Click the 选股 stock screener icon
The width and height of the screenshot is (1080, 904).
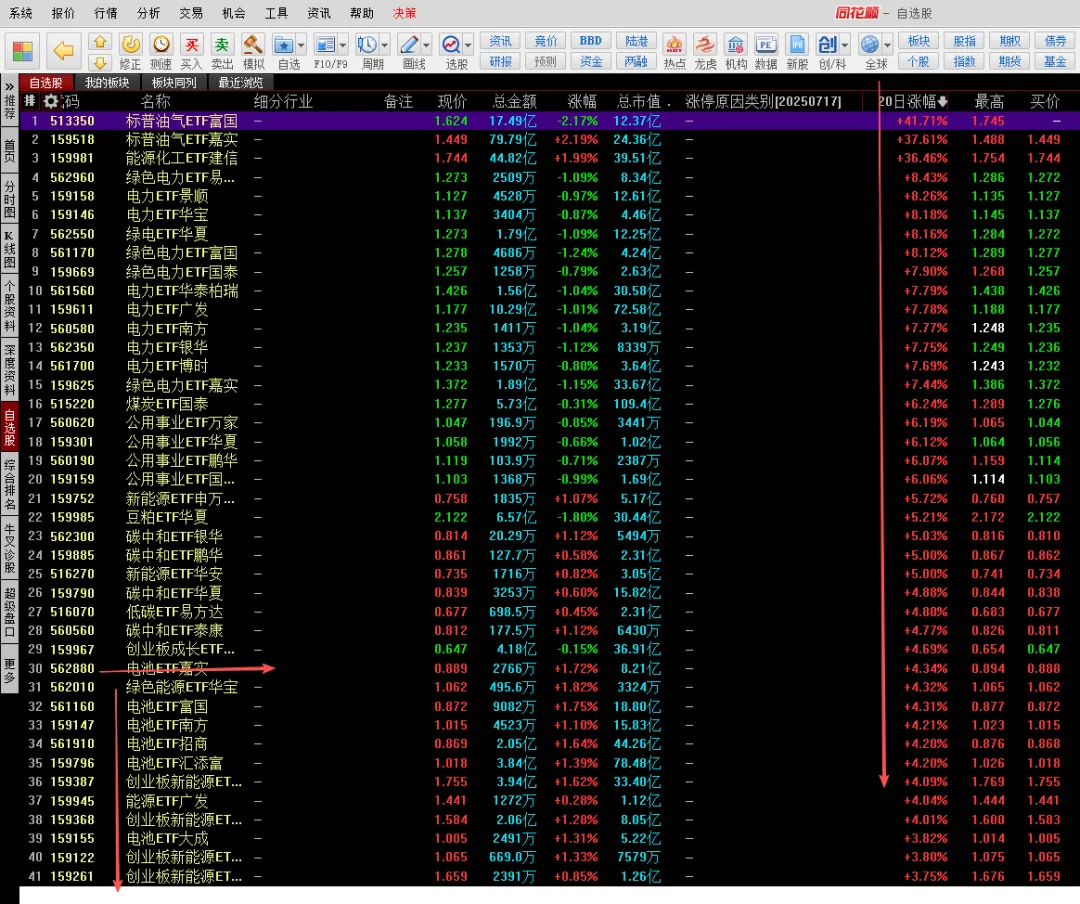[451, 45]
